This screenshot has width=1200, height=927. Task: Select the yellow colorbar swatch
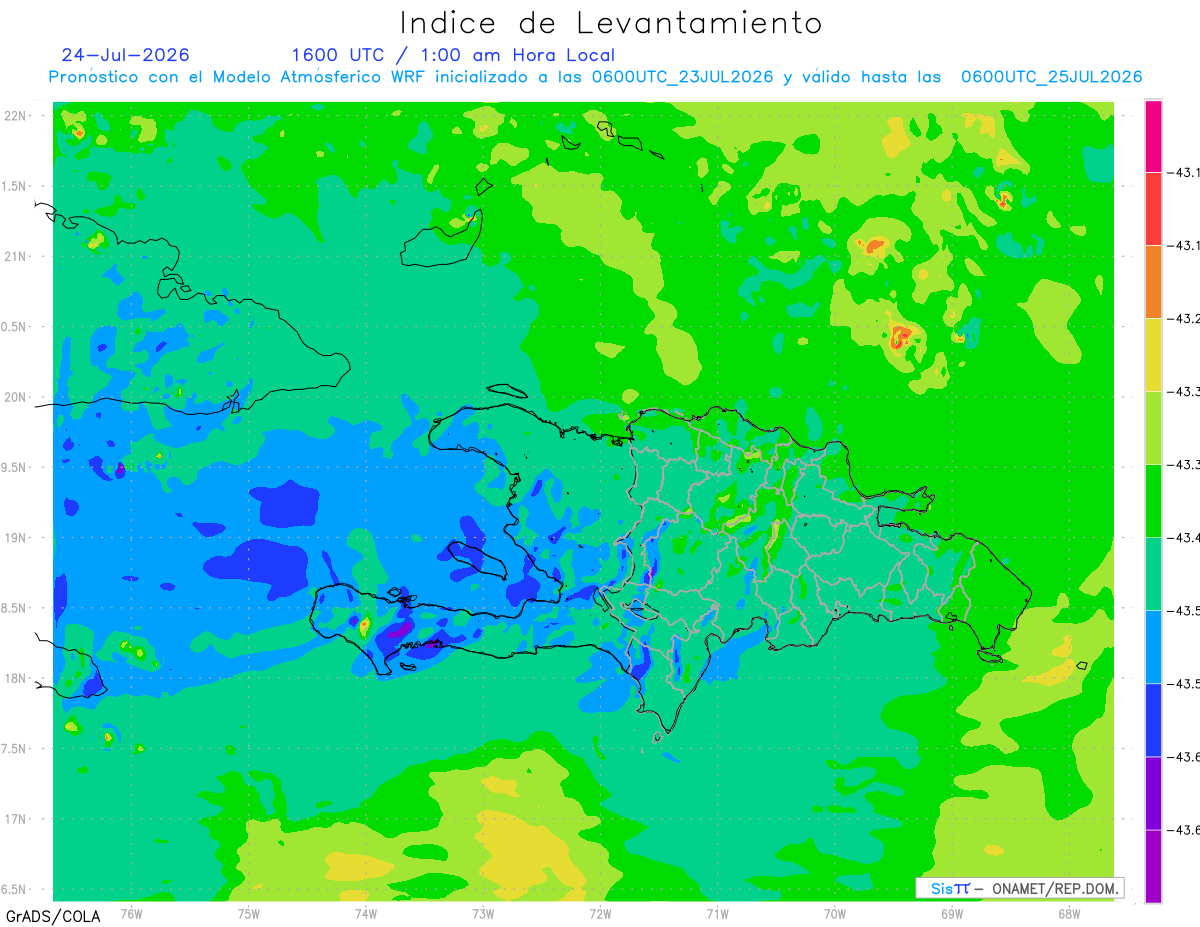coord(1153,355)
